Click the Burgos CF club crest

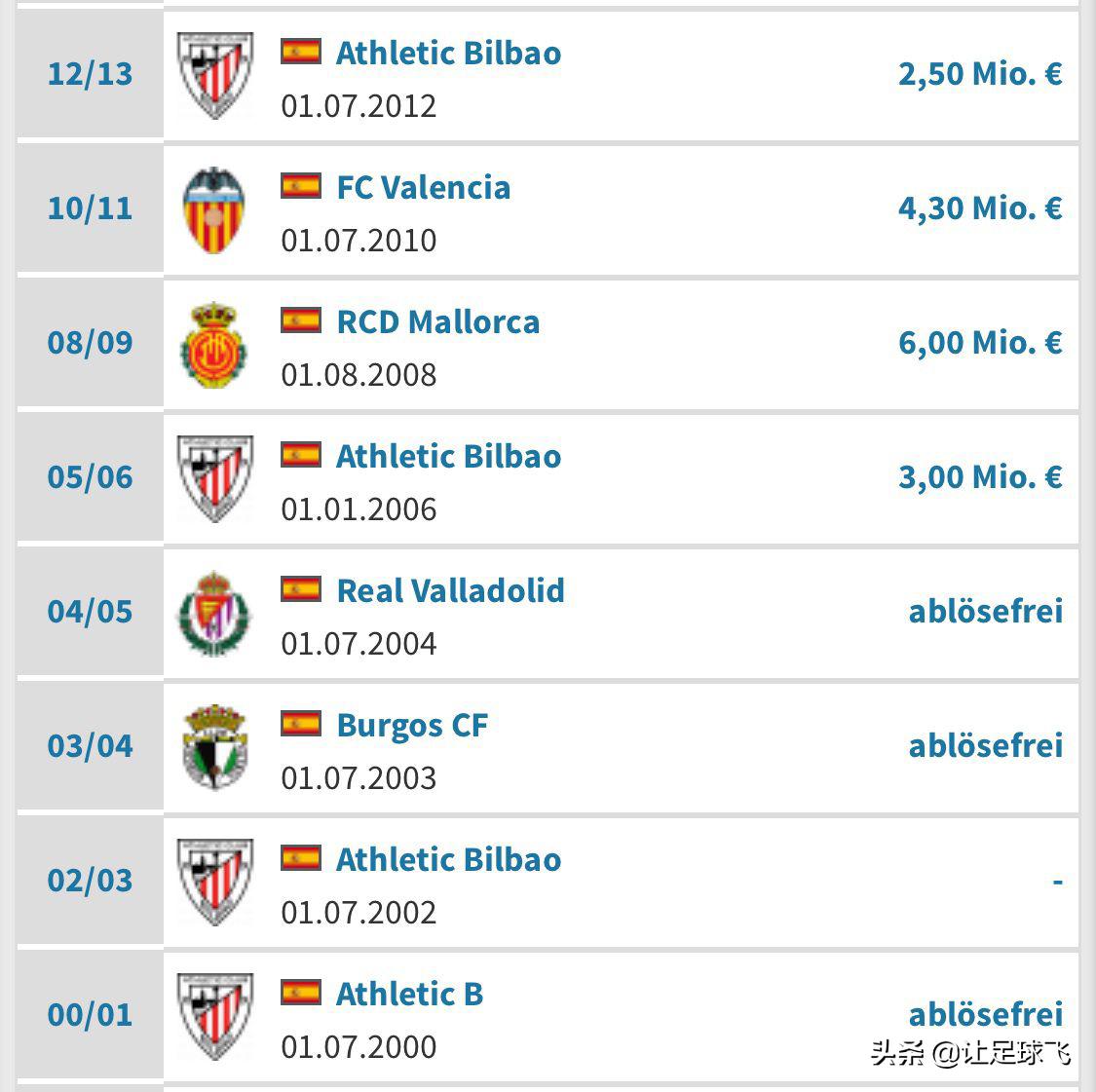point(214,747)
